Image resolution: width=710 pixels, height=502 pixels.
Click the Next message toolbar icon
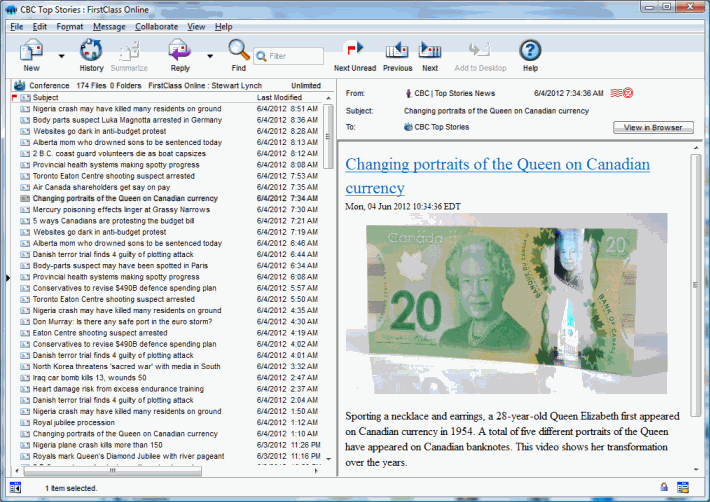[430, 50]
